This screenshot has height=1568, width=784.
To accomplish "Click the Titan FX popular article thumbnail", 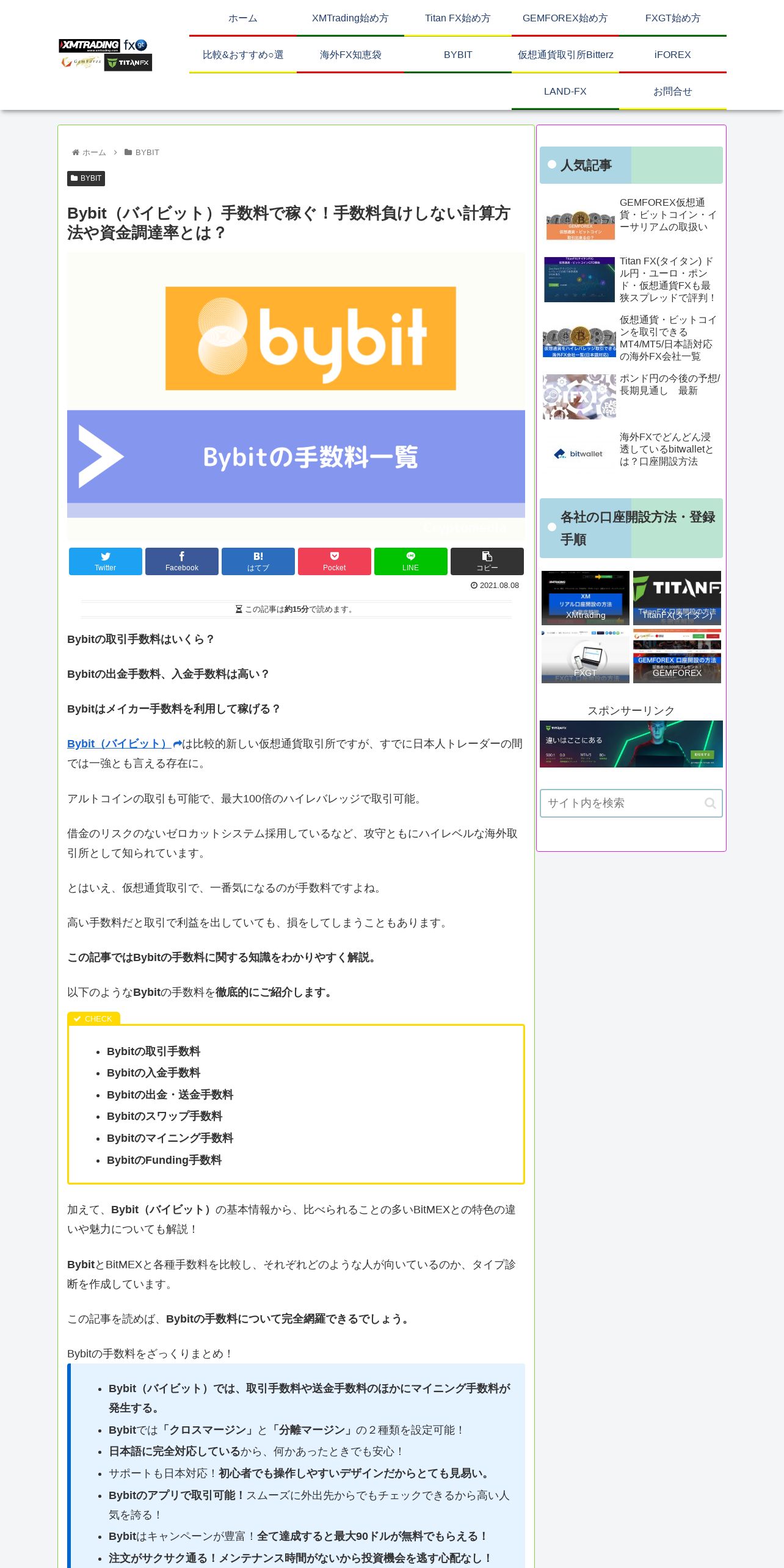I will [x=579, y=280].
